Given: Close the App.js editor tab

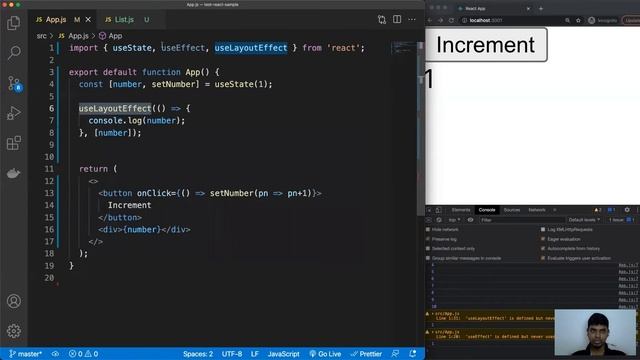Looking at the screenshot, I should coord(88,20).
